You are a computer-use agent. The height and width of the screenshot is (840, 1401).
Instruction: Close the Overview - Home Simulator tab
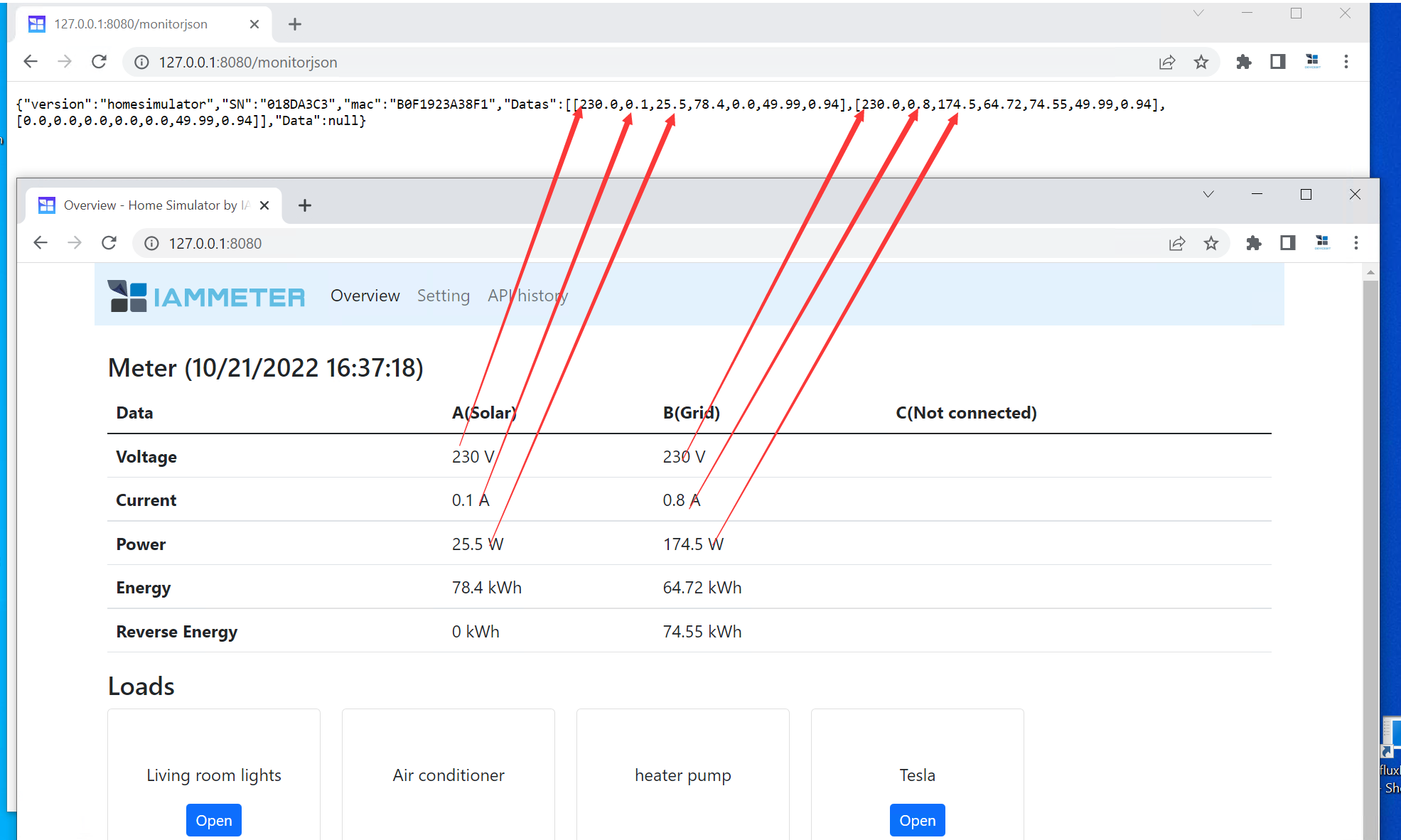(264, 205)
